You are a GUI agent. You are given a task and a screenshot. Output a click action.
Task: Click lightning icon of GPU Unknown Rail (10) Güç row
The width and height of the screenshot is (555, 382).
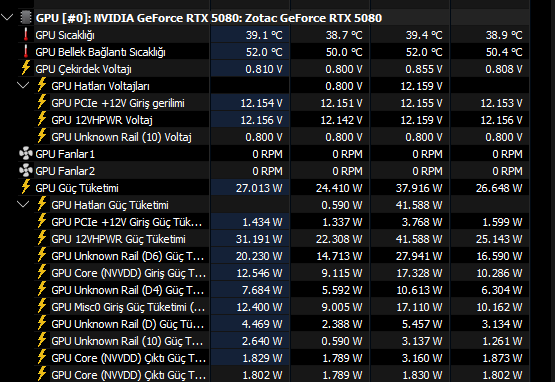point(42,340)
